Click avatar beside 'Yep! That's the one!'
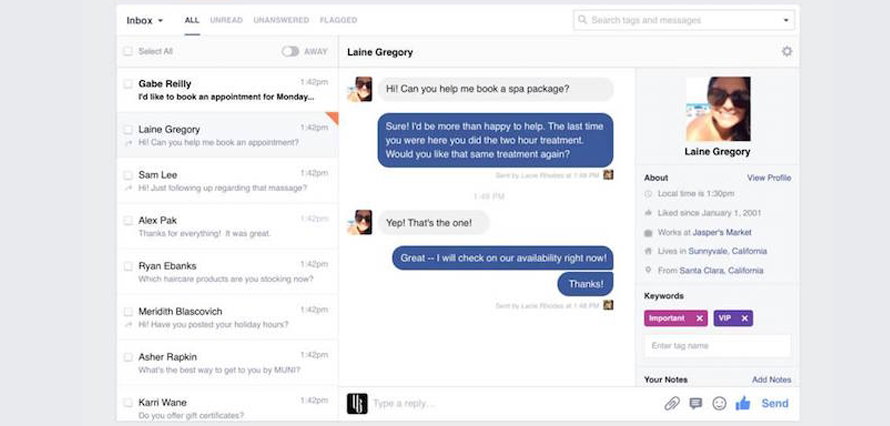The width and height of the screenshot is (890, 426). (359, 222)
